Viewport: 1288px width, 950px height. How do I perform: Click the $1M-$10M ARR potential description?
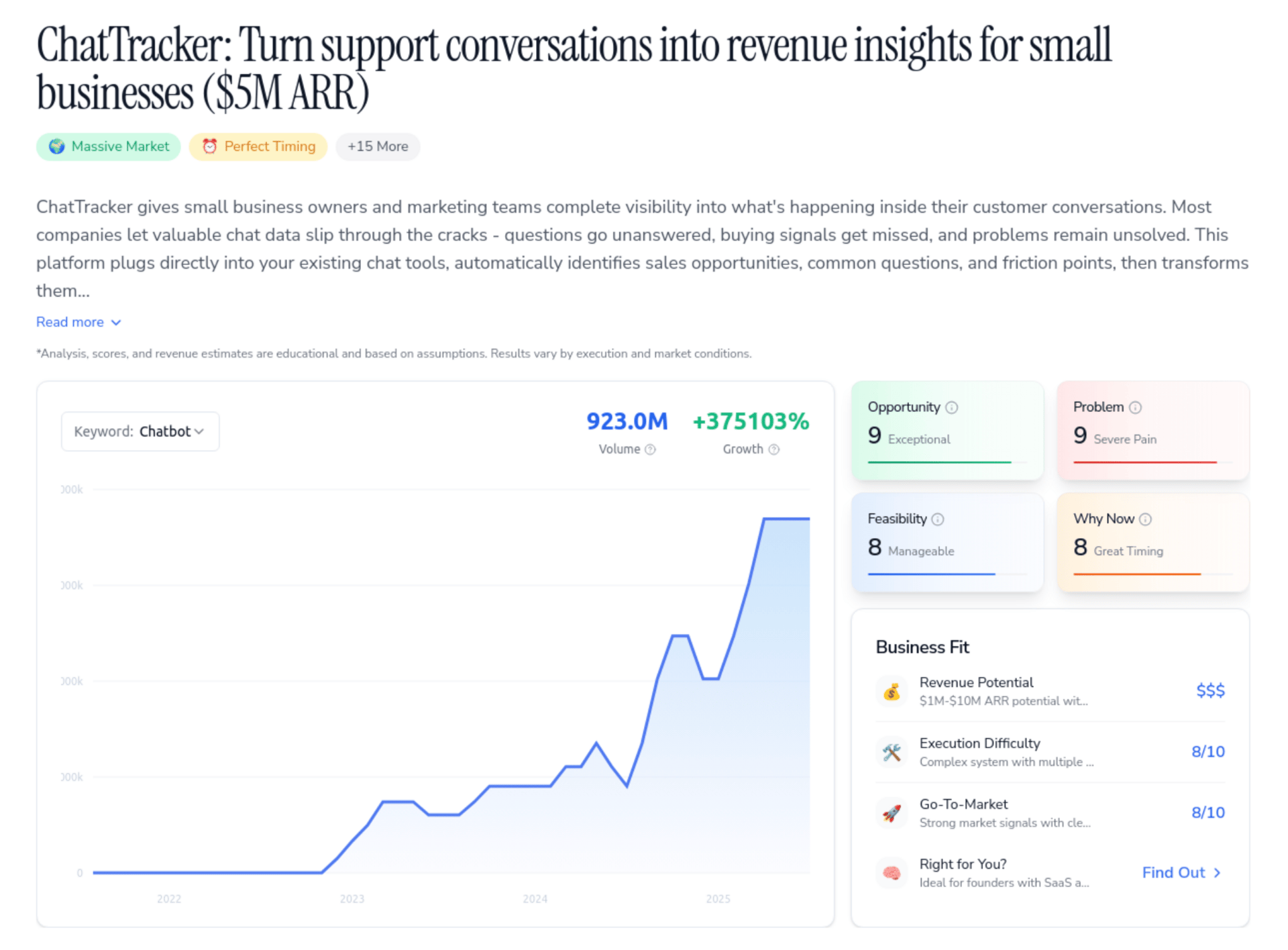(x=1004, y=701)
